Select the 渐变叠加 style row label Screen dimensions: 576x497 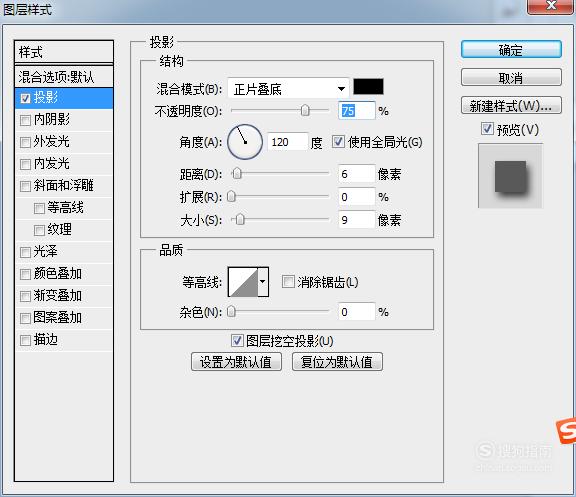pyautogui.click(x=58, y=295)
